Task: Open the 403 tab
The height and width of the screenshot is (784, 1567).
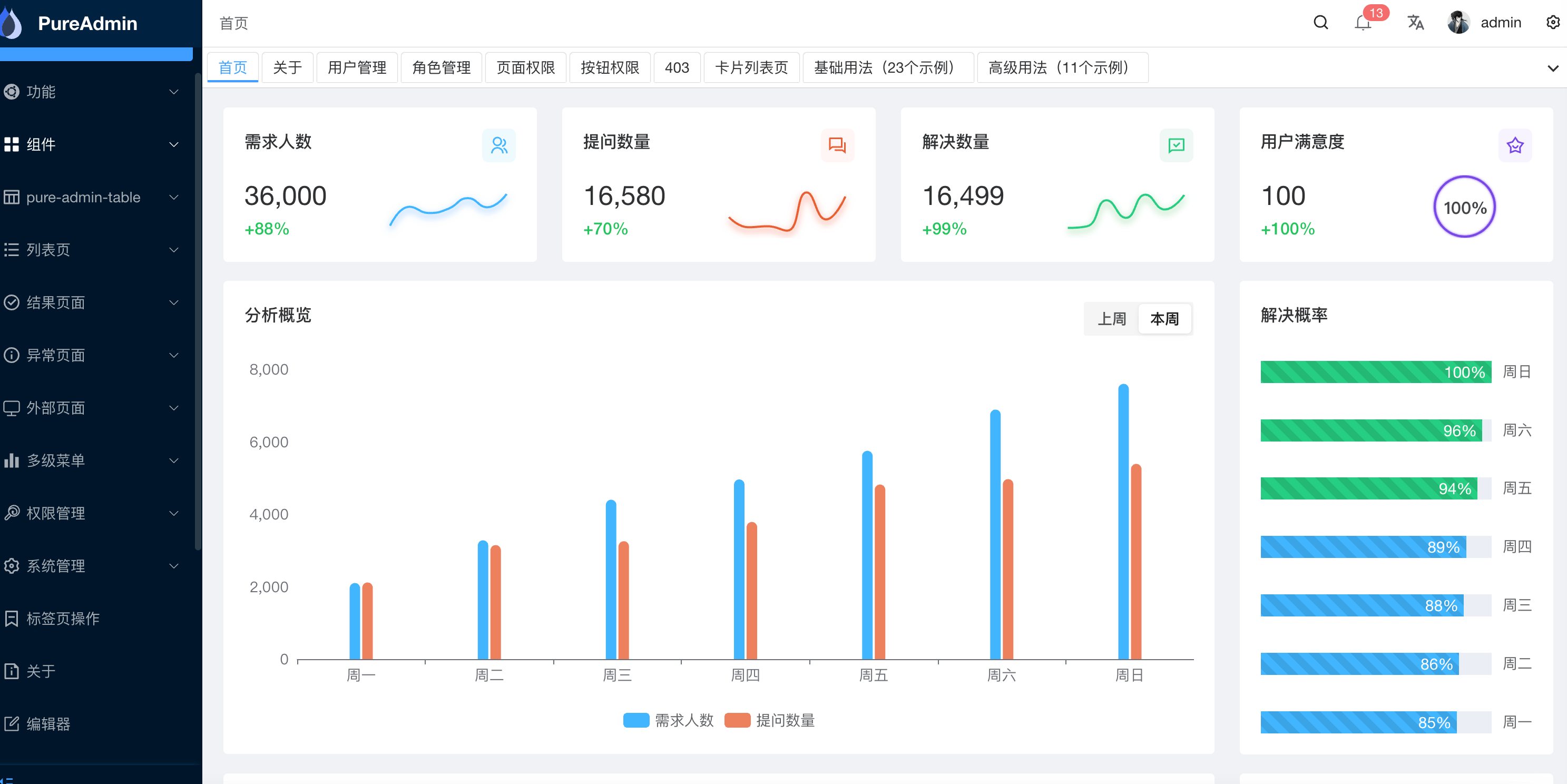Action: coord(677,67)
